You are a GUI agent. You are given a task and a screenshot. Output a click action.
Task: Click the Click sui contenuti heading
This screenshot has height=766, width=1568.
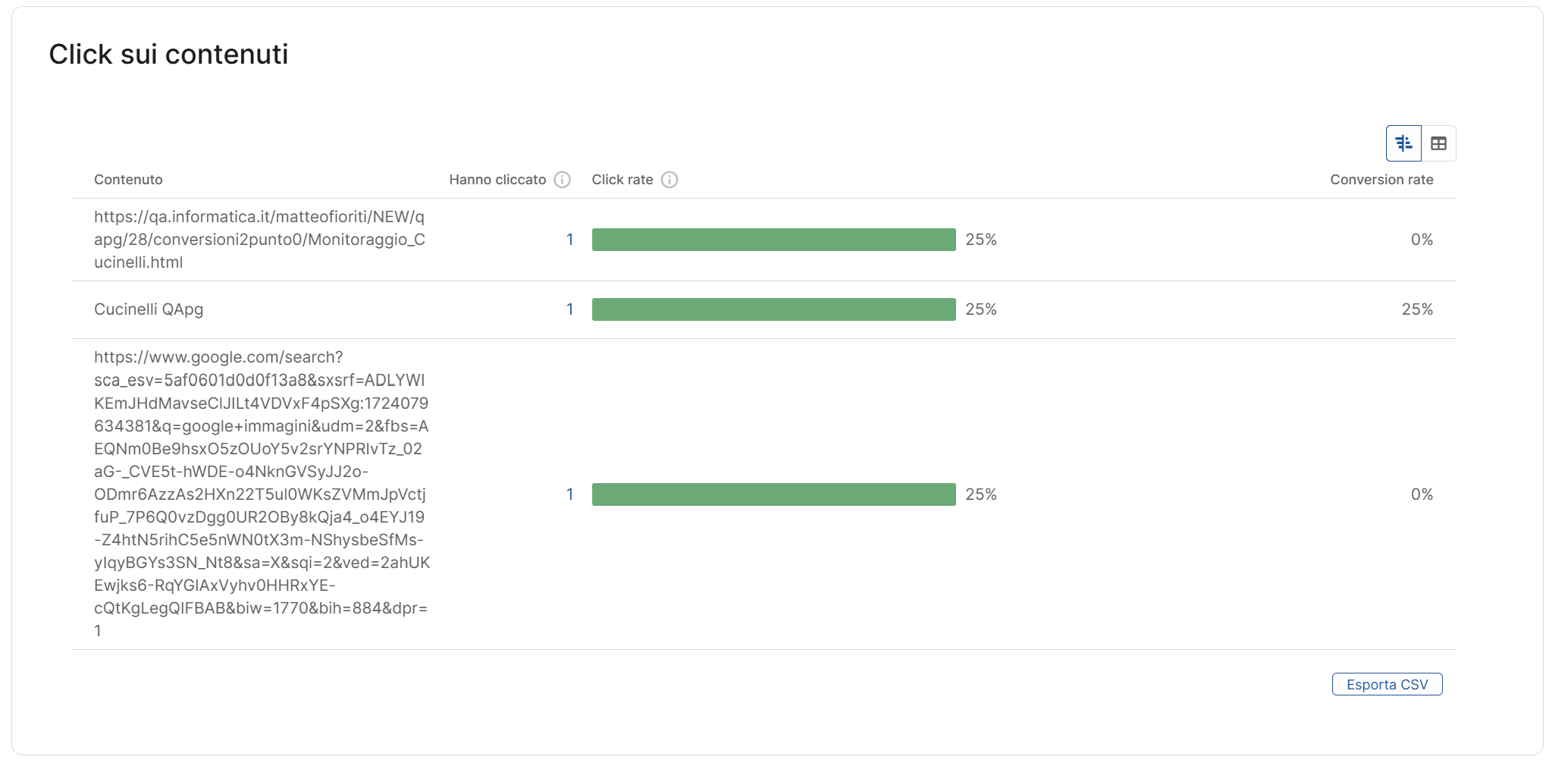point(168,55)
